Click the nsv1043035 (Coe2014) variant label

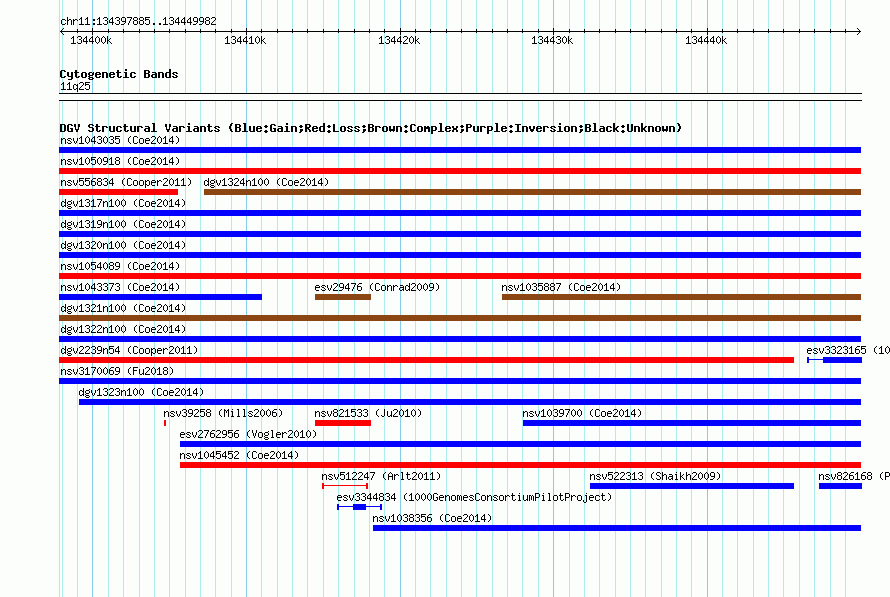(120, 140)
